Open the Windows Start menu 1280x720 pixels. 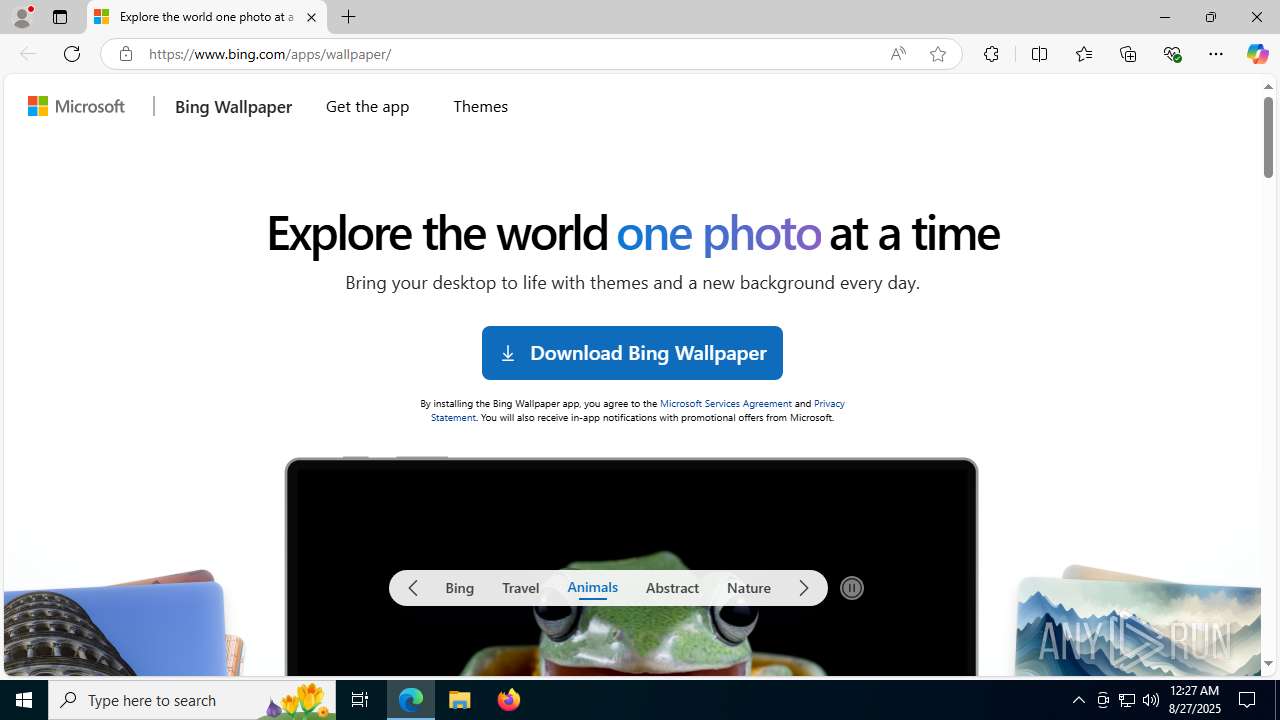pyautogui.click(x=24, y=700)
